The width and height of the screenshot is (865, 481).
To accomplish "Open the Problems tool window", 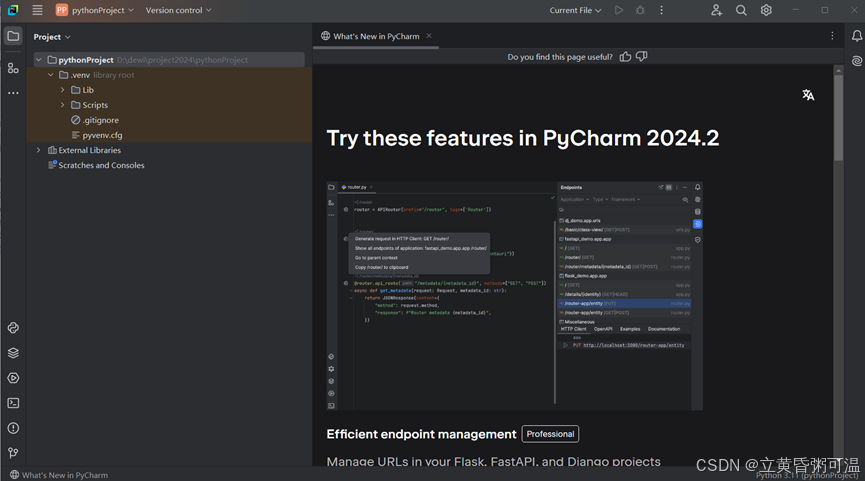I will point(13,428).
